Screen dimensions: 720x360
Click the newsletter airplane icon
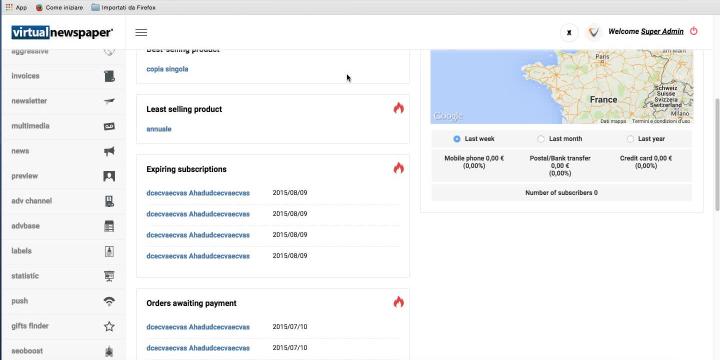[x=109, y=101]
